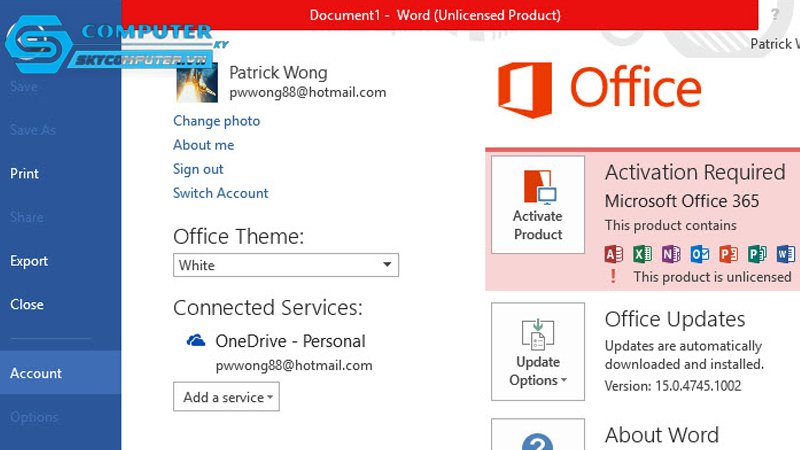Click the Outlook icon in product list

pos(699,254)
